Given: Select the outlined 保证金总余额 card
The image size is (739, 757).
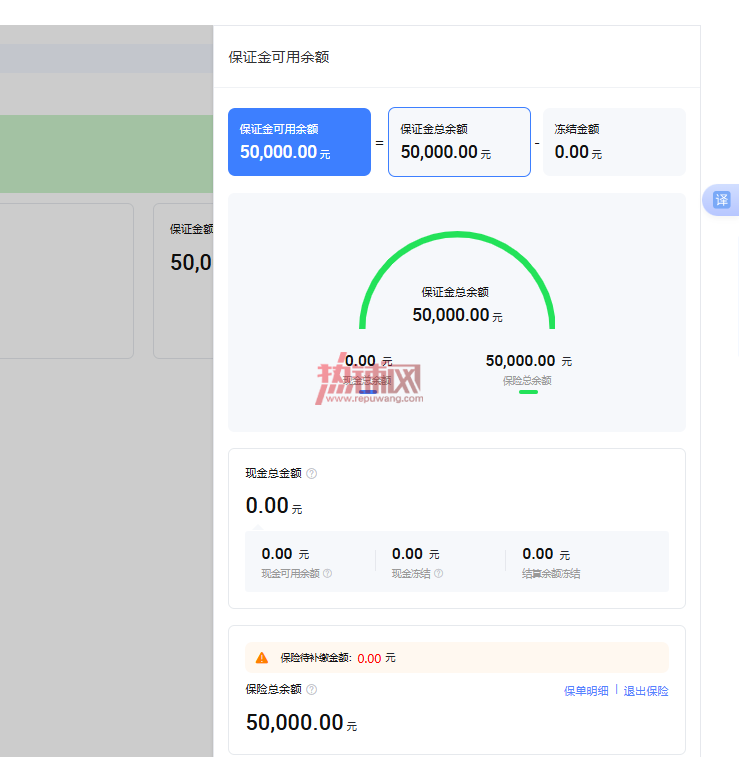Looking at the screenshot, I should tap(460, 142).
